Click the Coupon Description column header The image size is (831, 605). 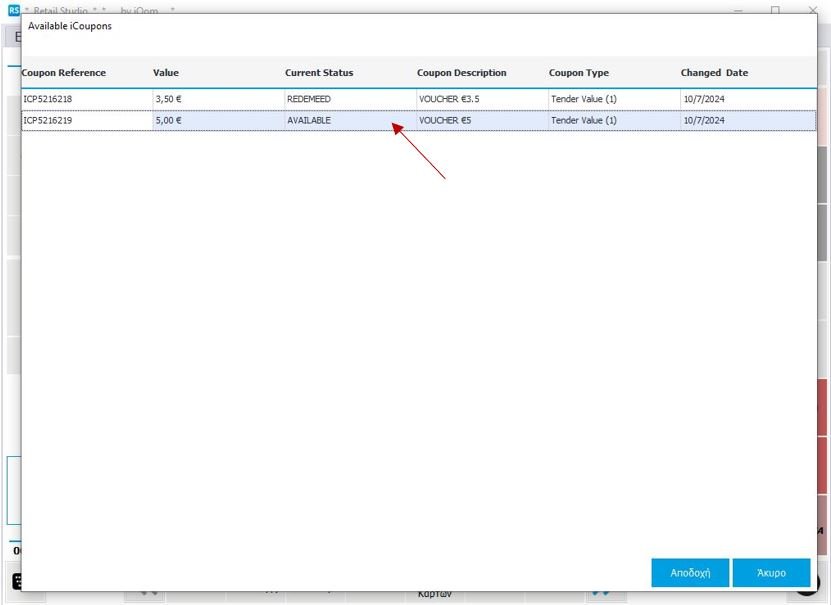[x=462, y=73]
